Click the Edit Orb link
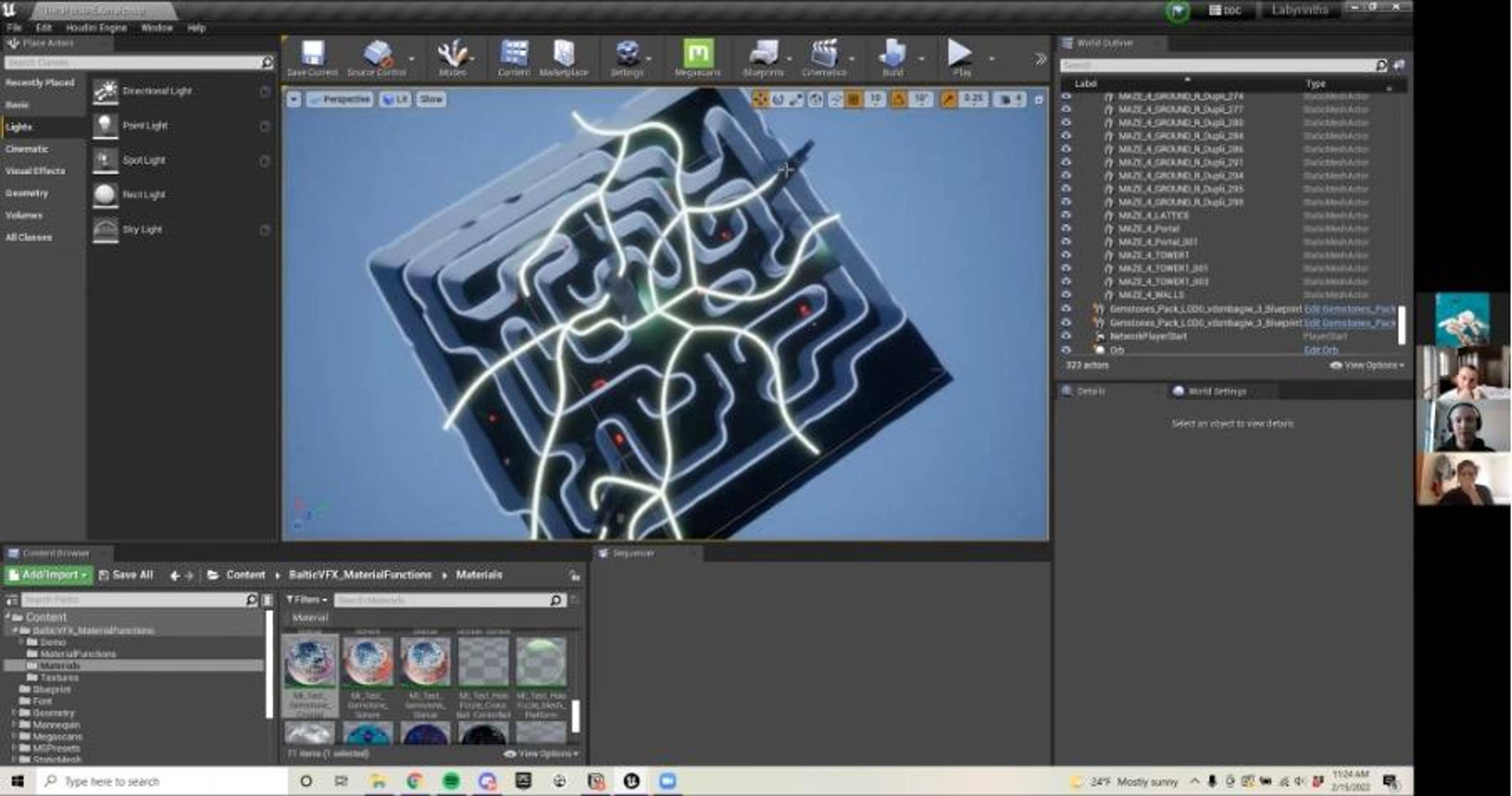This screenshot has height=796, width=1512. point(1321,350)
